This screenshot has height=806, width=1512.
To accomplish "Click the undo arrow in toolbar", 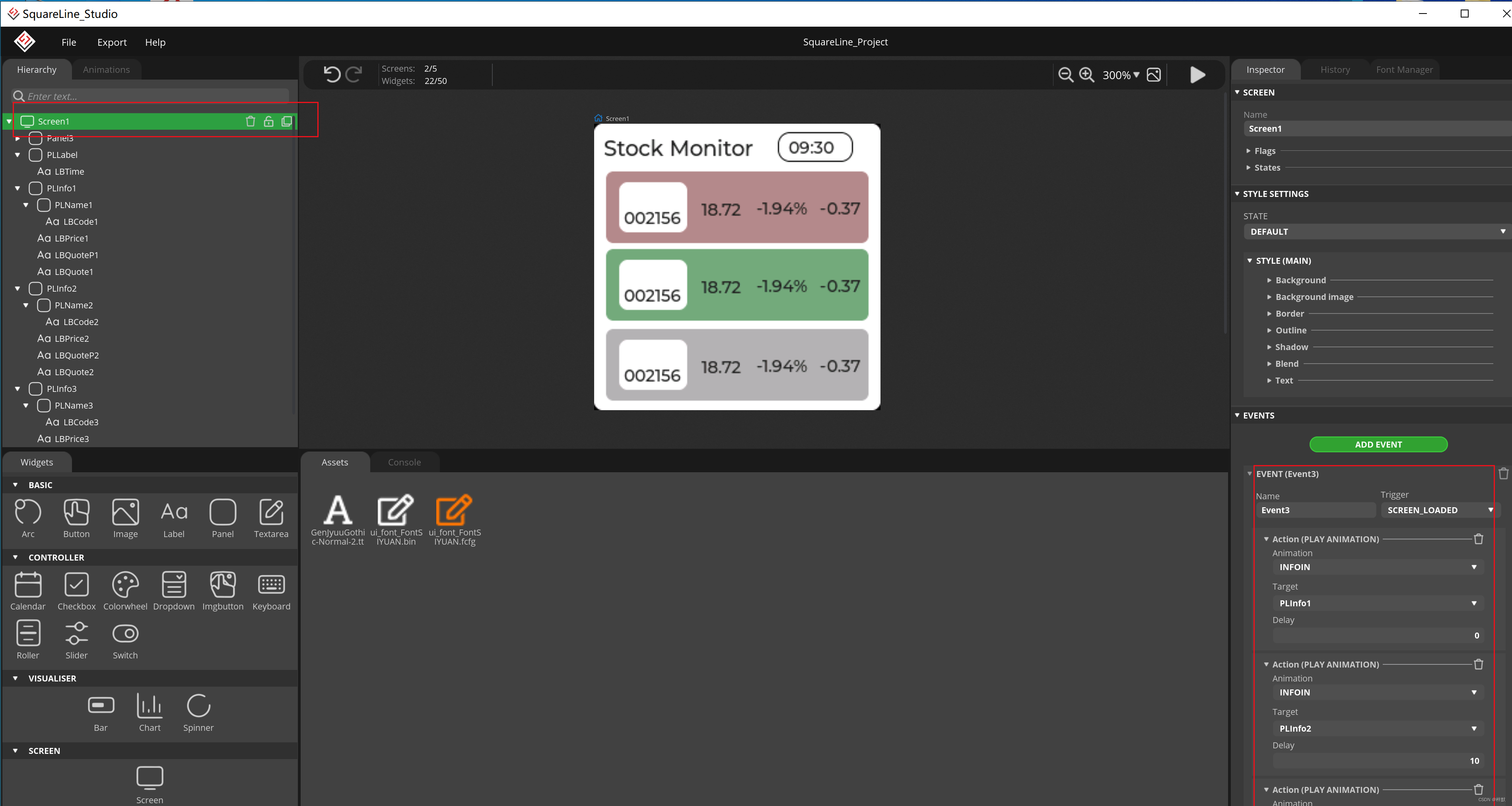I will pyautogui.click(x=332, y=74).
